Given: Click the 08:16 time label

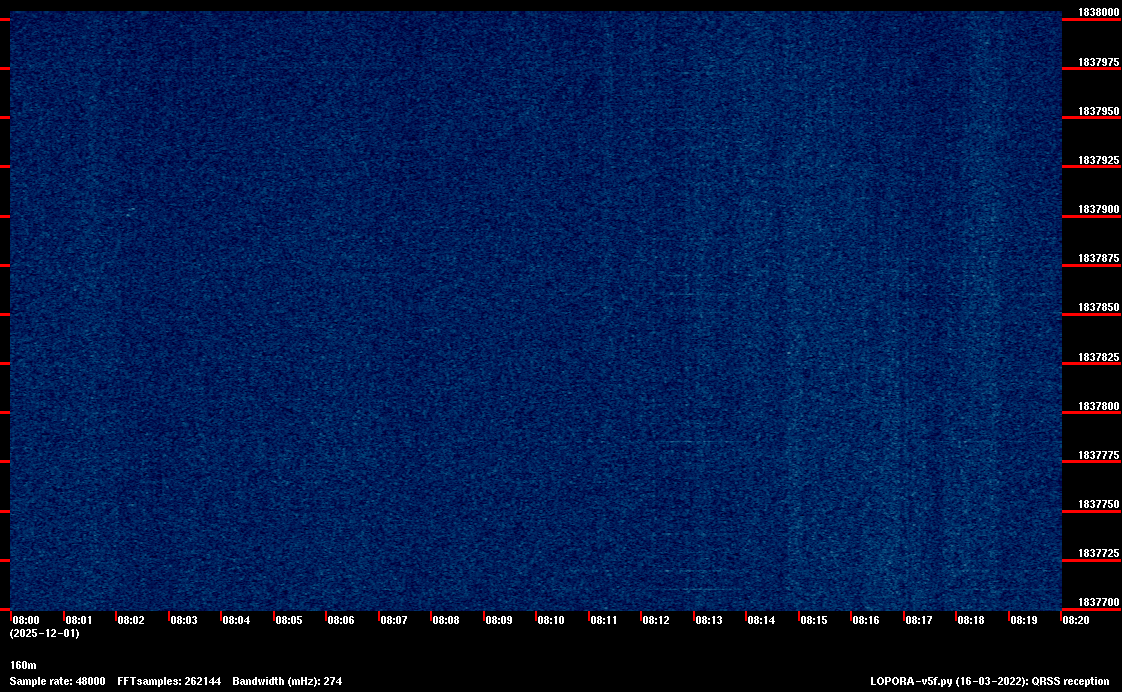Looking at the screenshot, I should [866, 620].
